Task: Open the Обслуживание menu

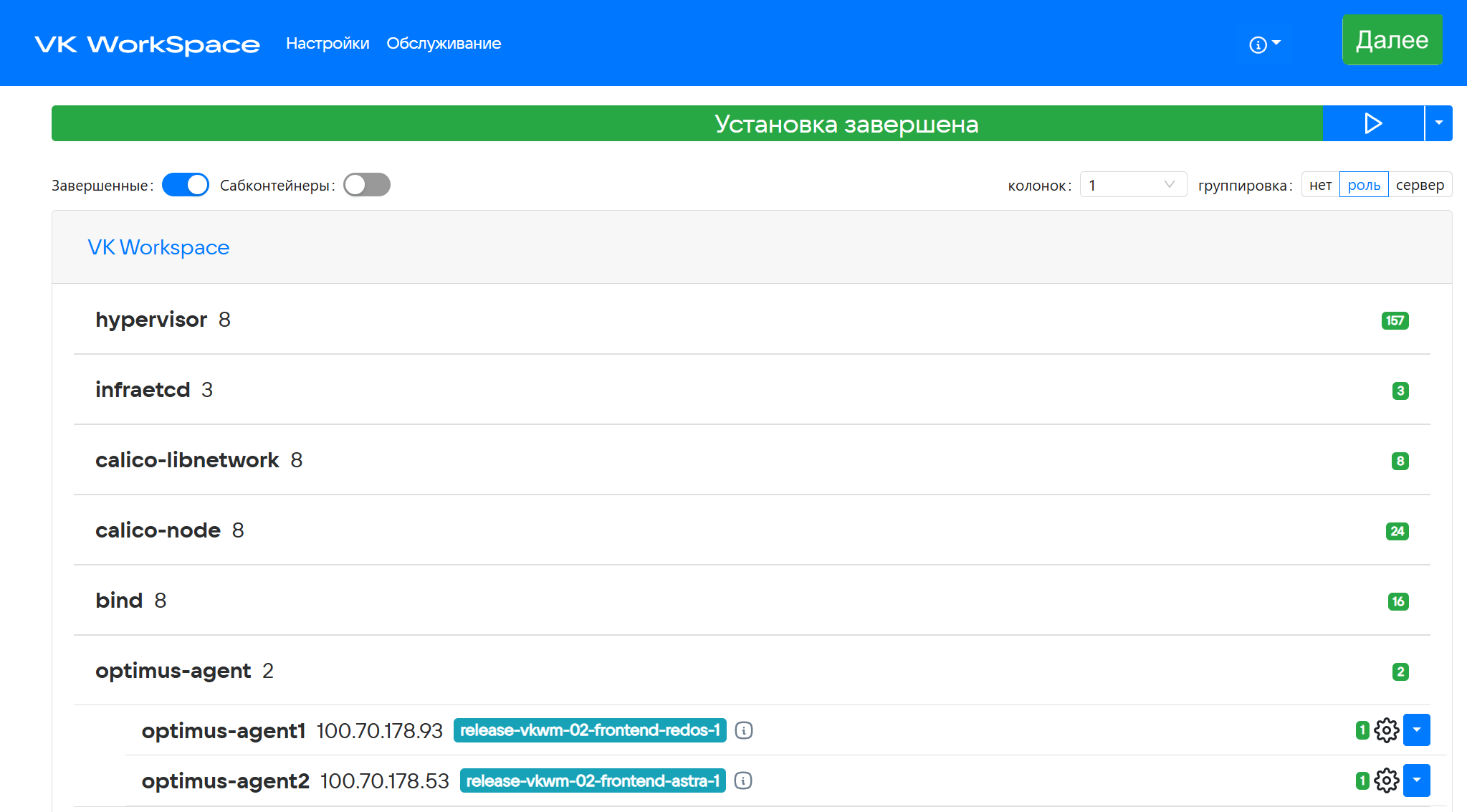Action: 444,43
